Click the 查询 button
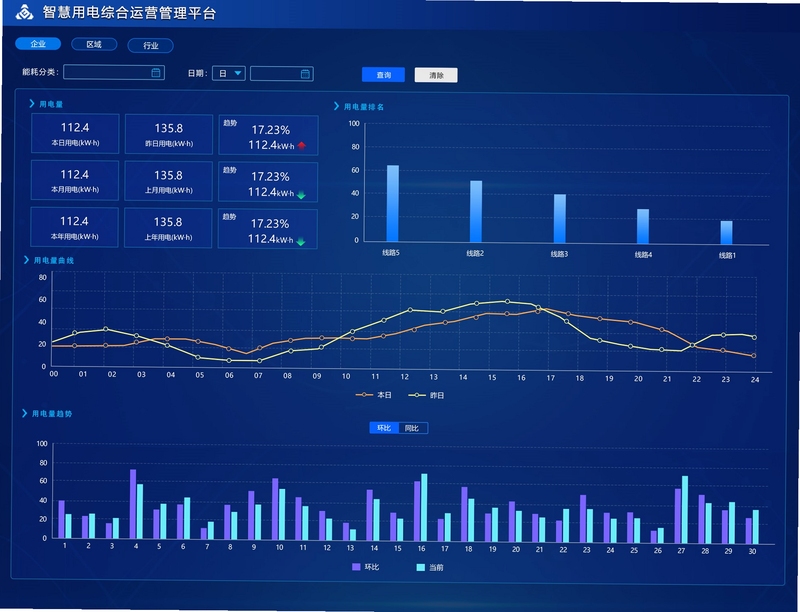The image size is (800, 612). click(384, 75)
